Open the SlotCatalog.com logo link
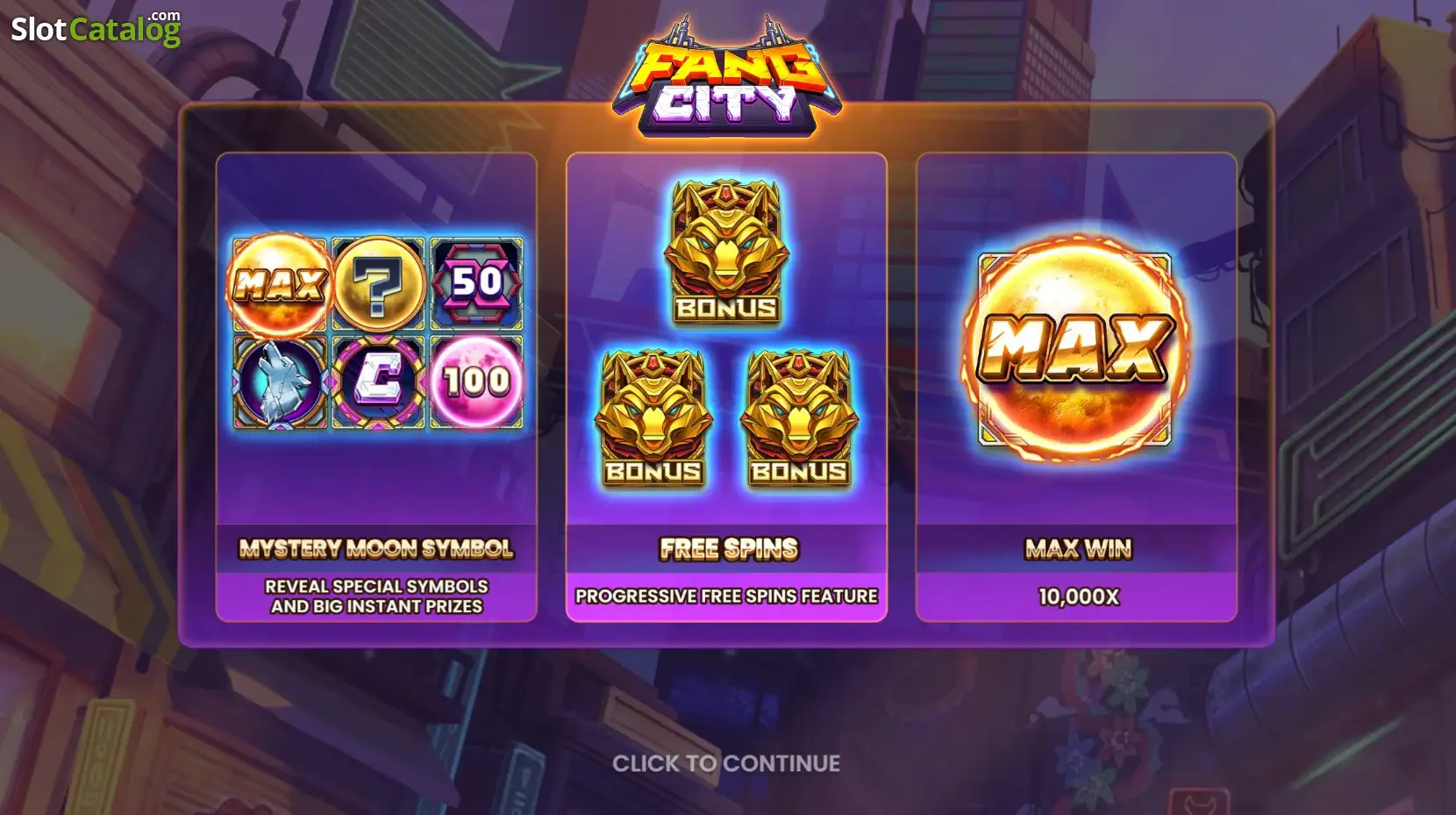Image resolution: width=1456 pixels, height=815 pixels. (x=96, y=28)
